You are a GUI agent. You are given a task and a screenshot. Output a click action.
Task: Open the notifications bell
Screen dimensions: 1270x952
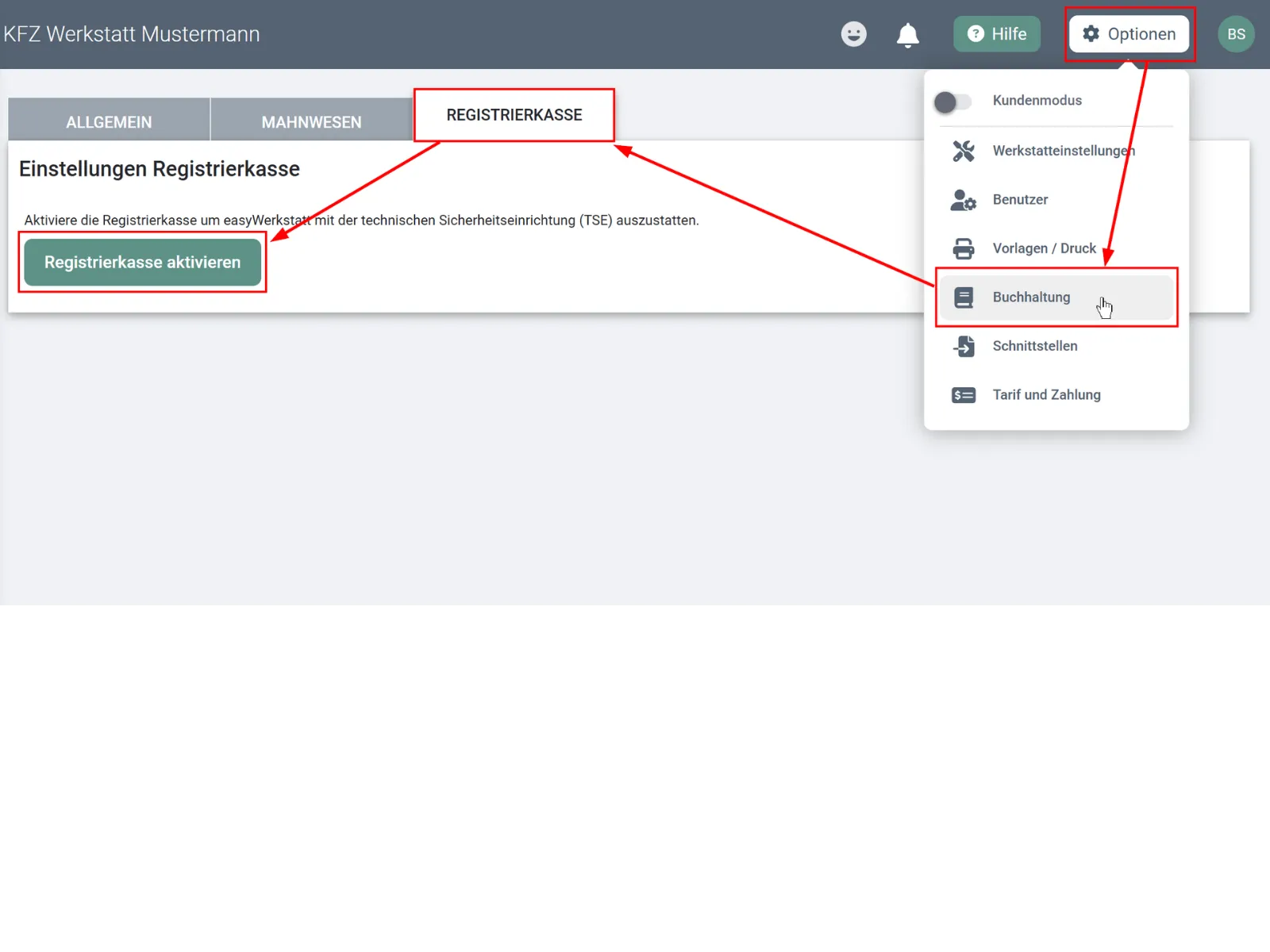pos(907,35)
